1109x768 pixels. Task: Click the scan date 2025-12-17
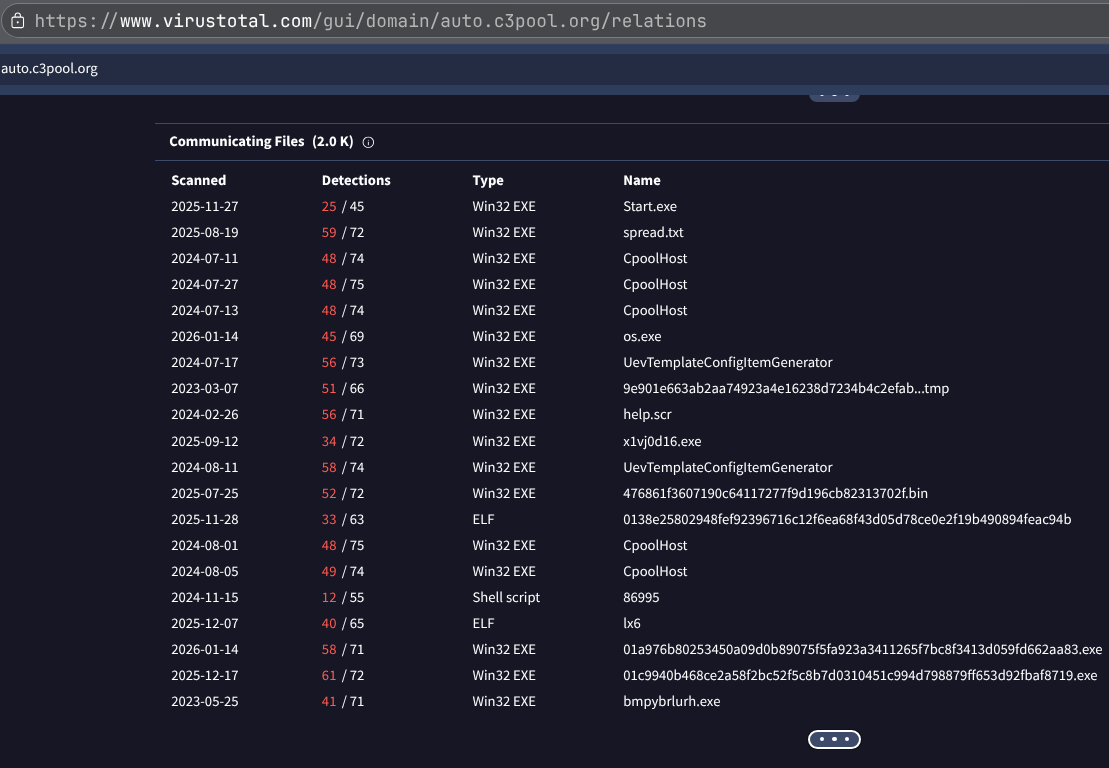[204, 675]
